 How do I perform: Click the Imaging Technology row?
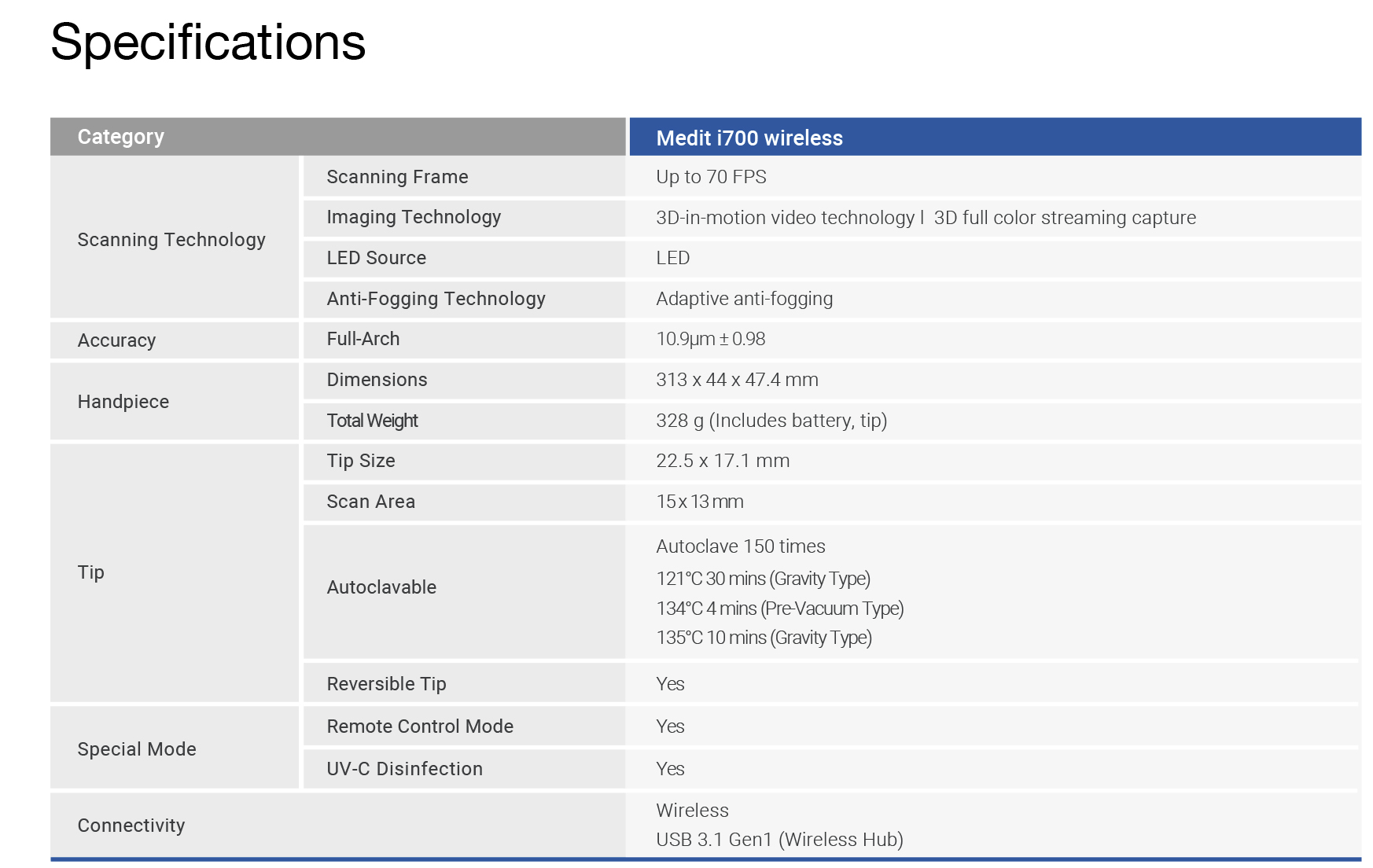414,217
